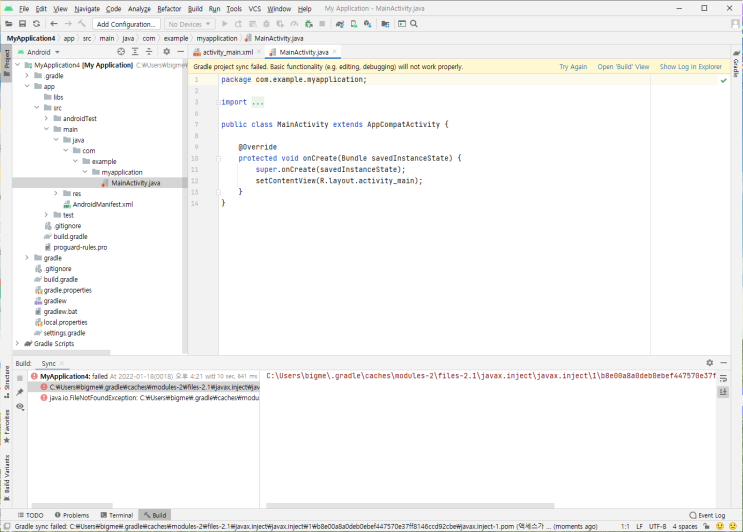Select AndroidManifest.xml in project tree

(x=103, y=204)
